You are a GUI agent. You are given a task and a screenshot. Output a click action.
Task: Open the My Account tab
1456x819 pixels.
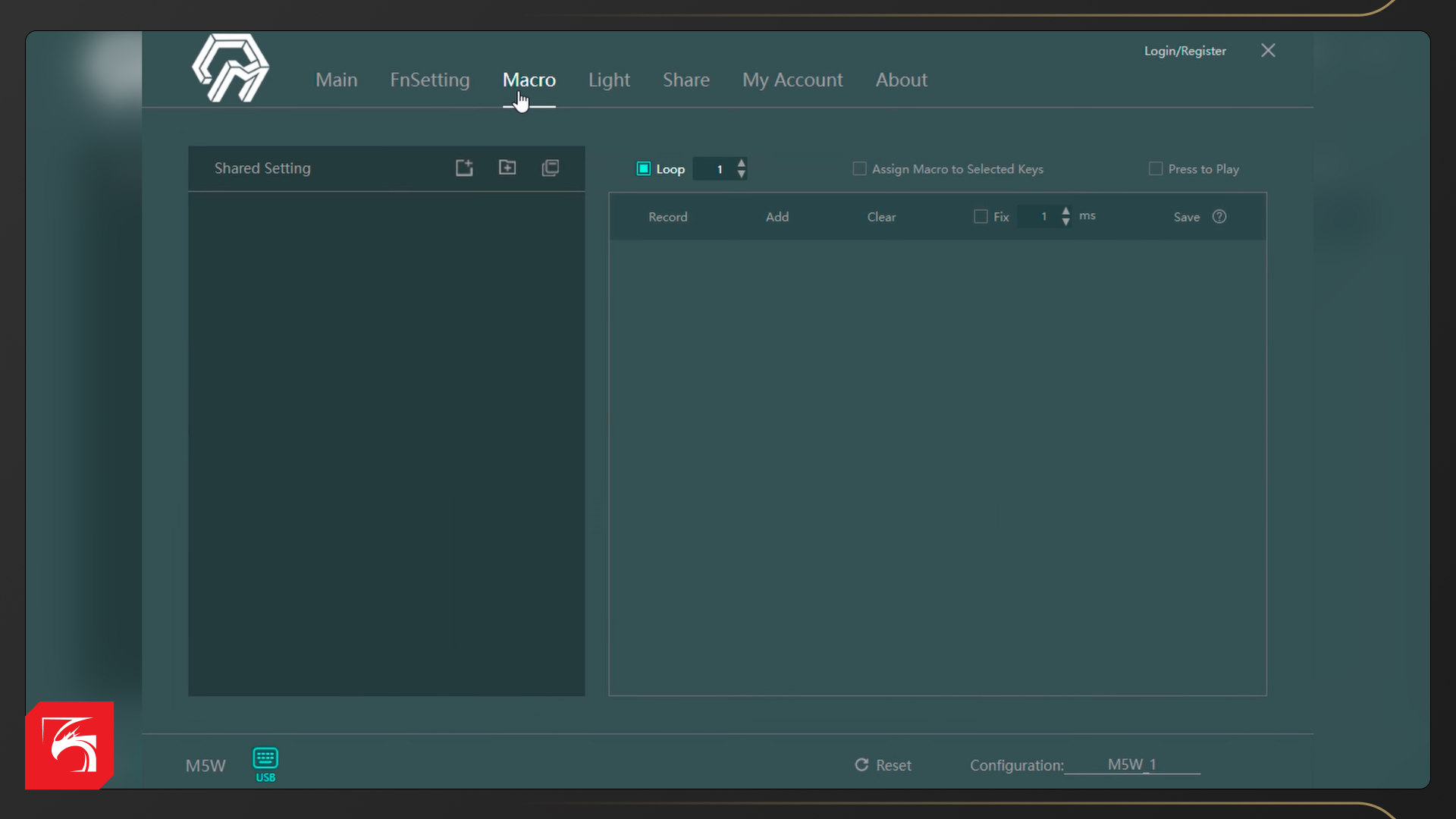coord(792,80)
